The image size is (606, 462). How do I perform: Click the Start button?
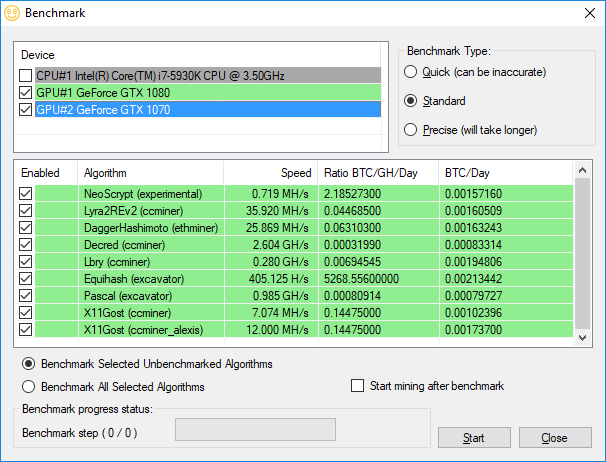[474, 438]
